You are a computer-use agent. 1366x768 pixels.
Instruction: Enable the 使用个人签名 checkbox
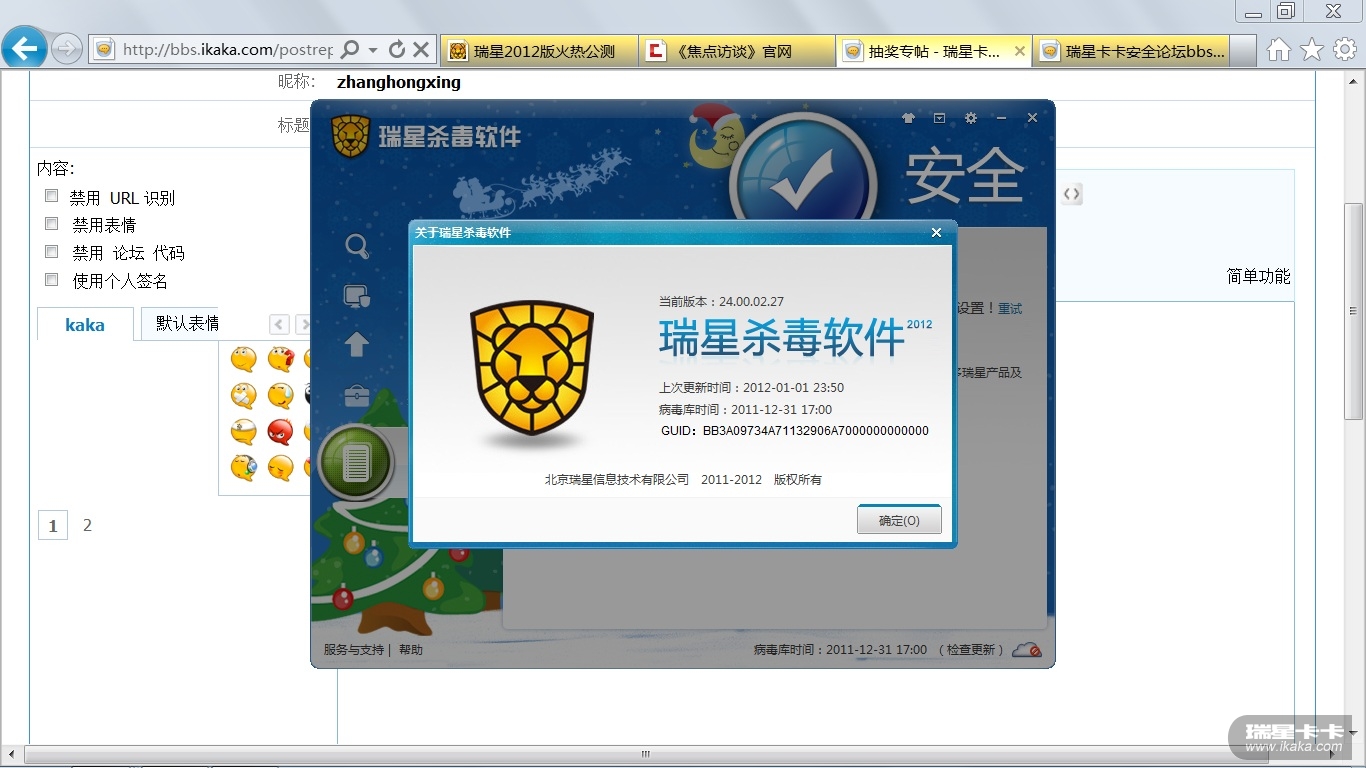click(51, 279)
